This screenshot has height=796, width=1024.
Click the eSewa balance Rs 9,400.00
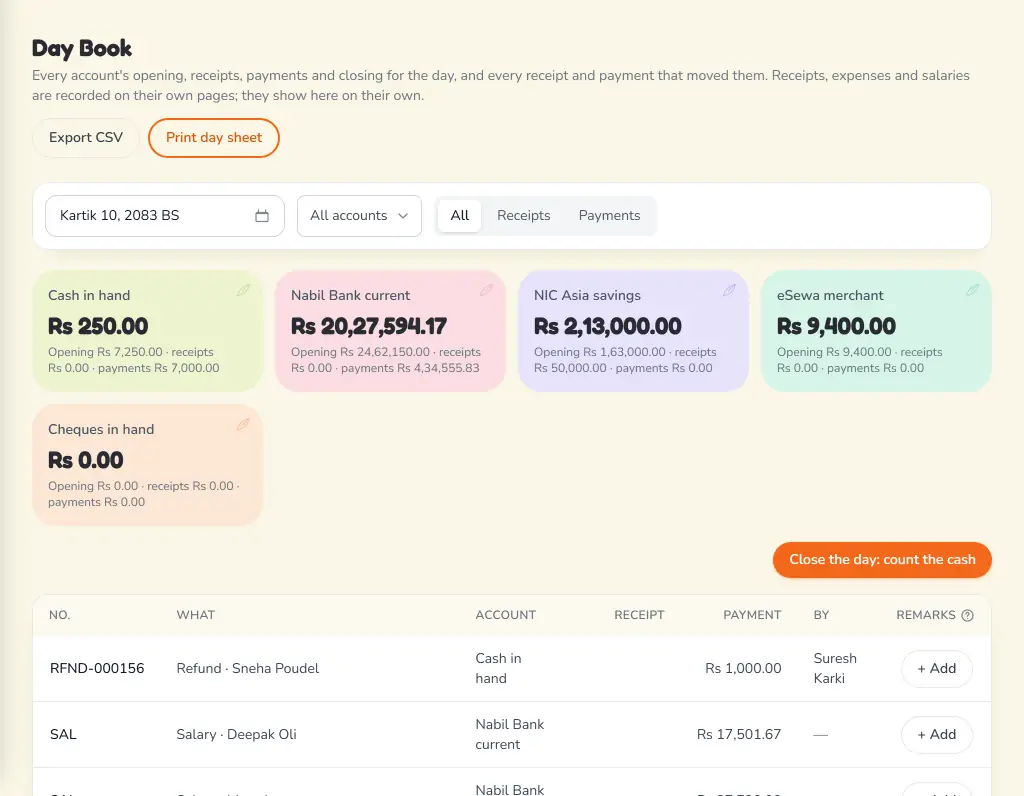point(837,326)
